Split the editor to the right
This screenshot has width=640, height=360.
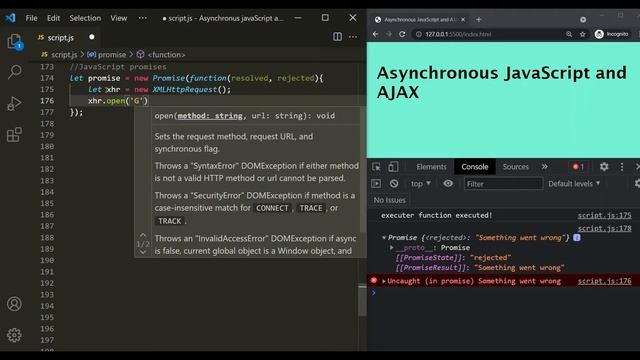[338, 37]
